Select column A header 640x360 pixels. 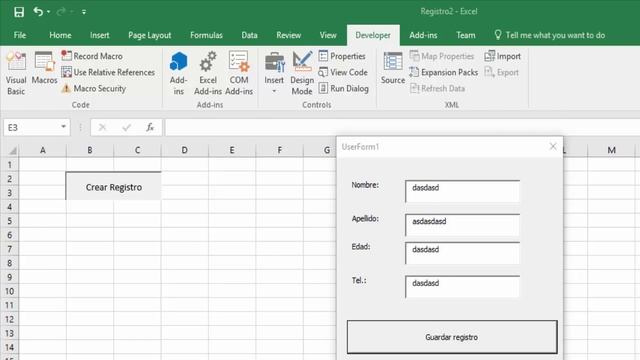[42, 150]
